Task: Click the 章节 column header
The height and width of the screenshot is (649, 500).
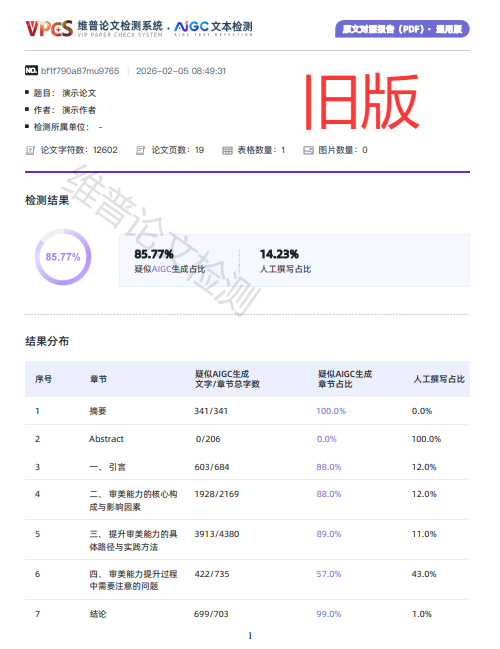Action: [x=99, y=379]
